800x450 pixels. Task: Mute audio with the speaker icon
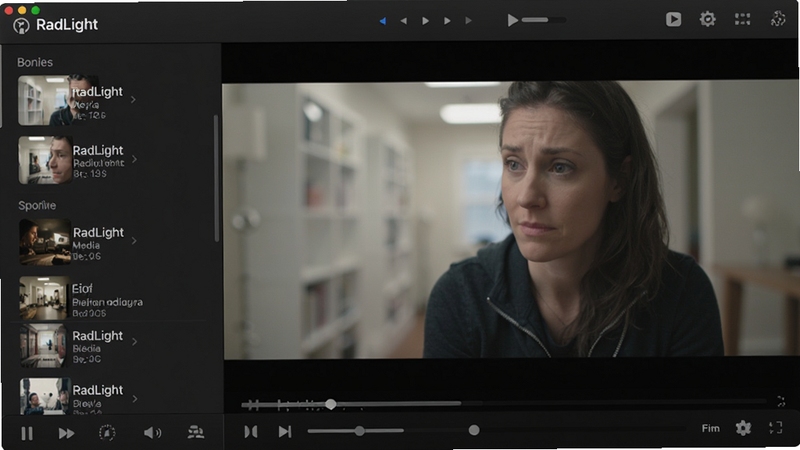coord(152,433)
